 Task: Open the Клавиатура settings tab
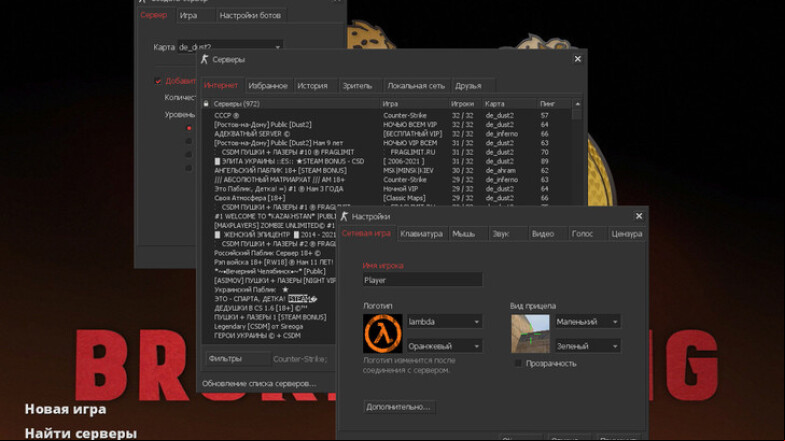click(422, 234)
